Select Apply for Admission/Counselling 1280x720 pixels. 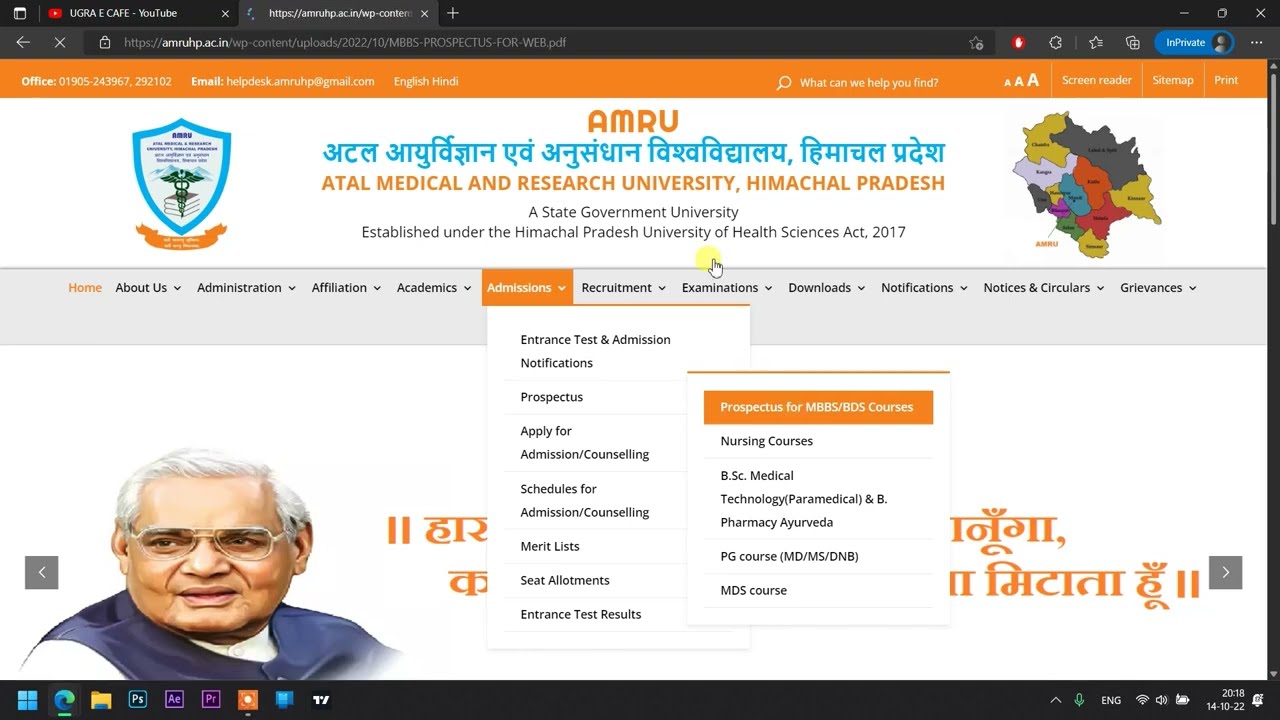[x=585, y=443]
